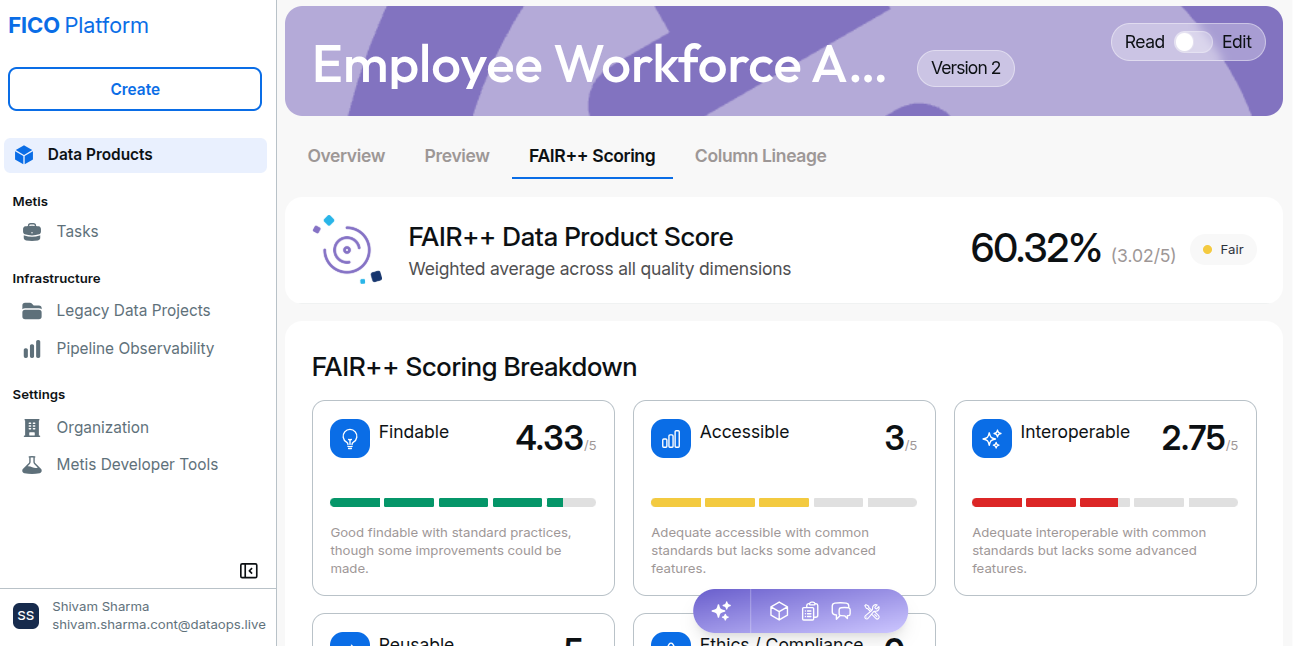Click the Employee Workforce title heading

[599, 66]
